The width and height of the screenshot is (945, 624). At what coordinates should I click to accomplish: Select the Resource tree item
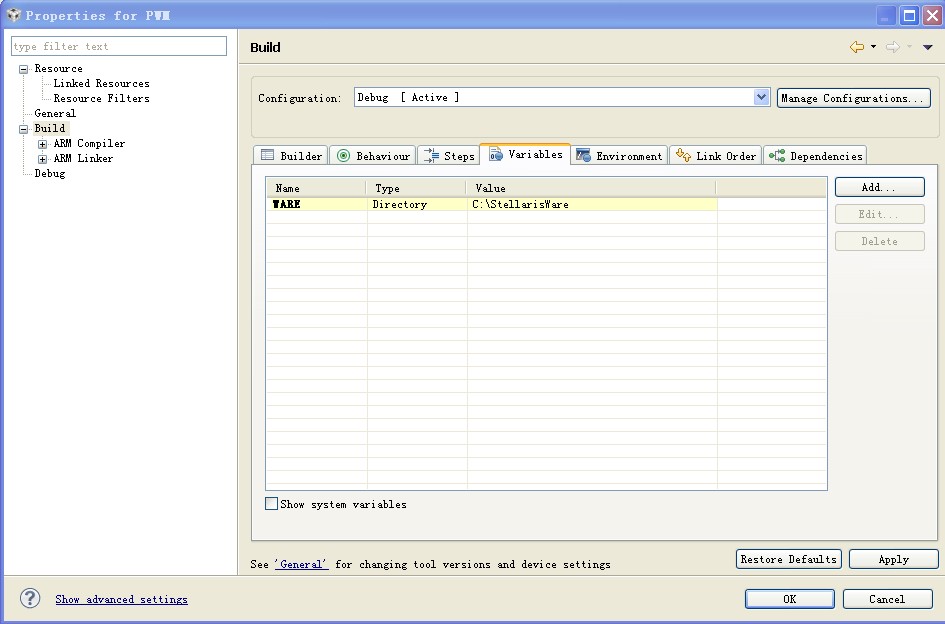pos(58,69)
